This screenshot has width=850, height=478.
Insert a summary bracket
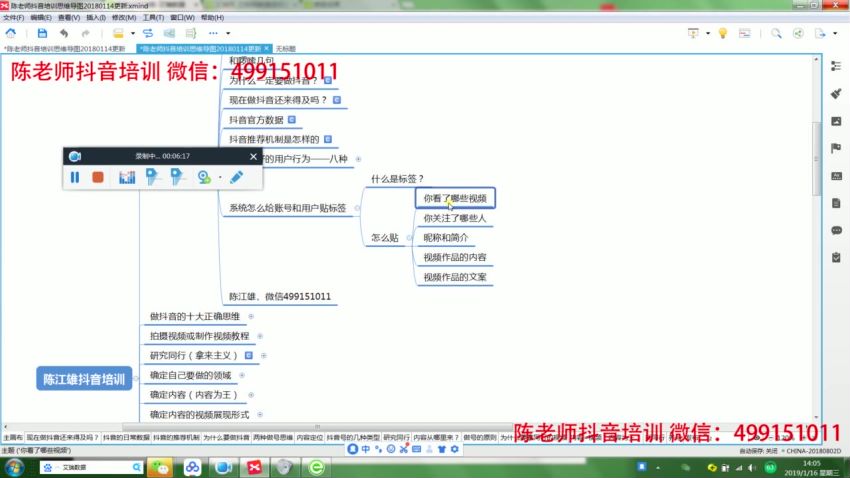click(191, 33)
